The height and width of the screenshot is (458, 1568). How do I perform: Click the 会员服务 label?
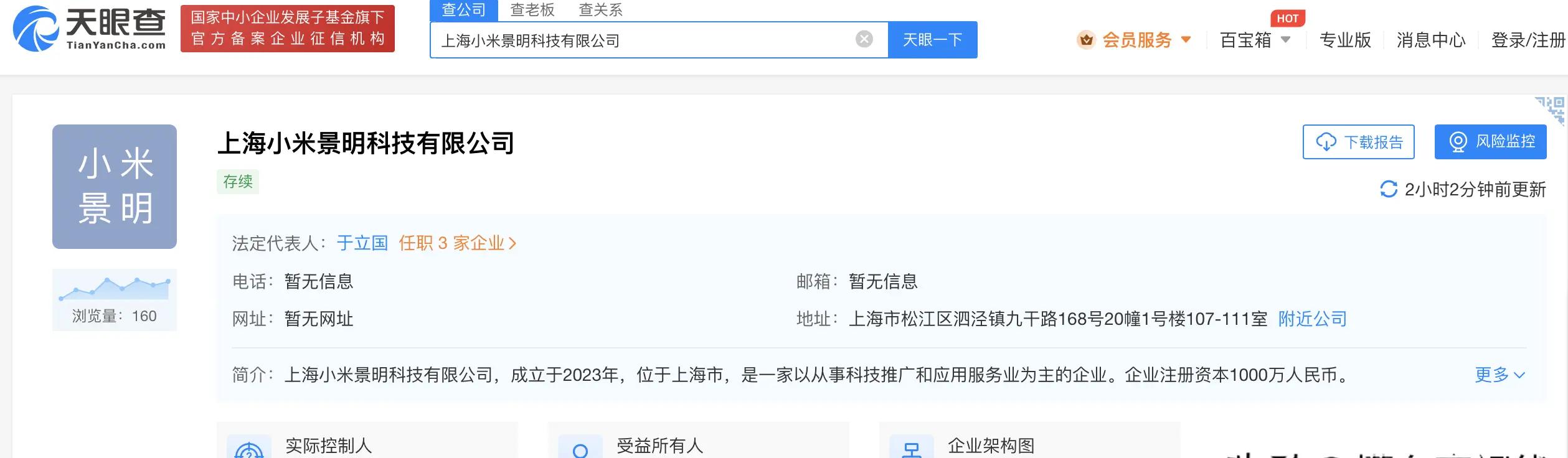(1137, 40)
